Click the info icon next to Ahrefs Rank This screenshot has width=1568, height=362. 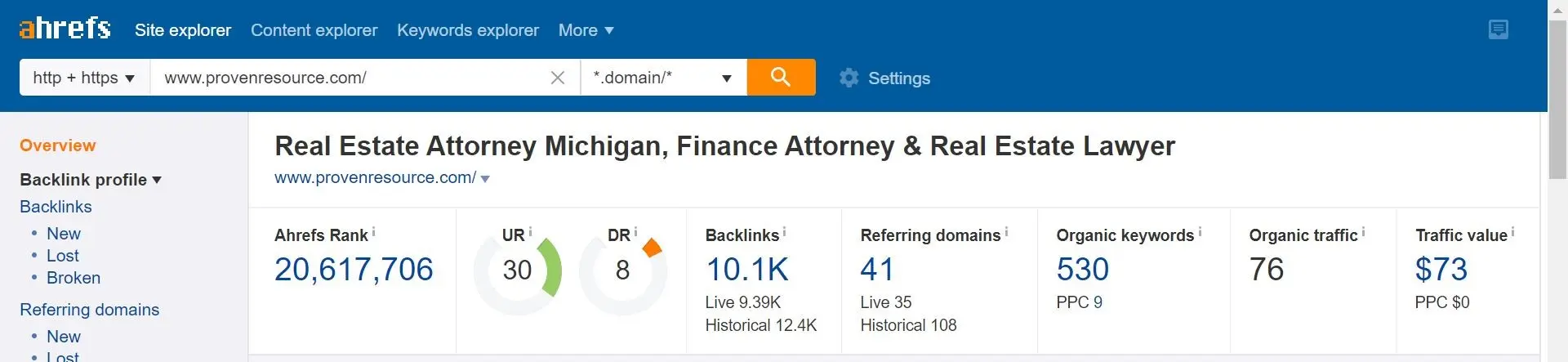tap(373, 232)
